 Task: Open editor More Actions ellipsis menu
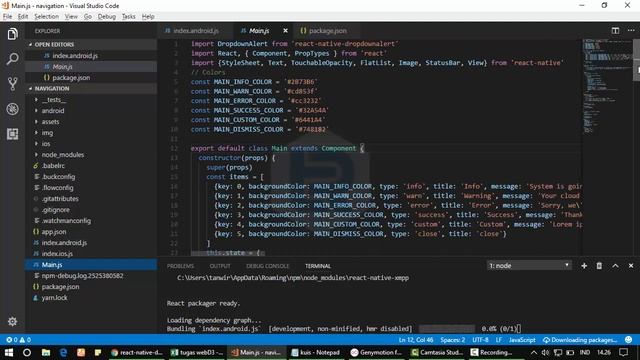tap(631, 31)
